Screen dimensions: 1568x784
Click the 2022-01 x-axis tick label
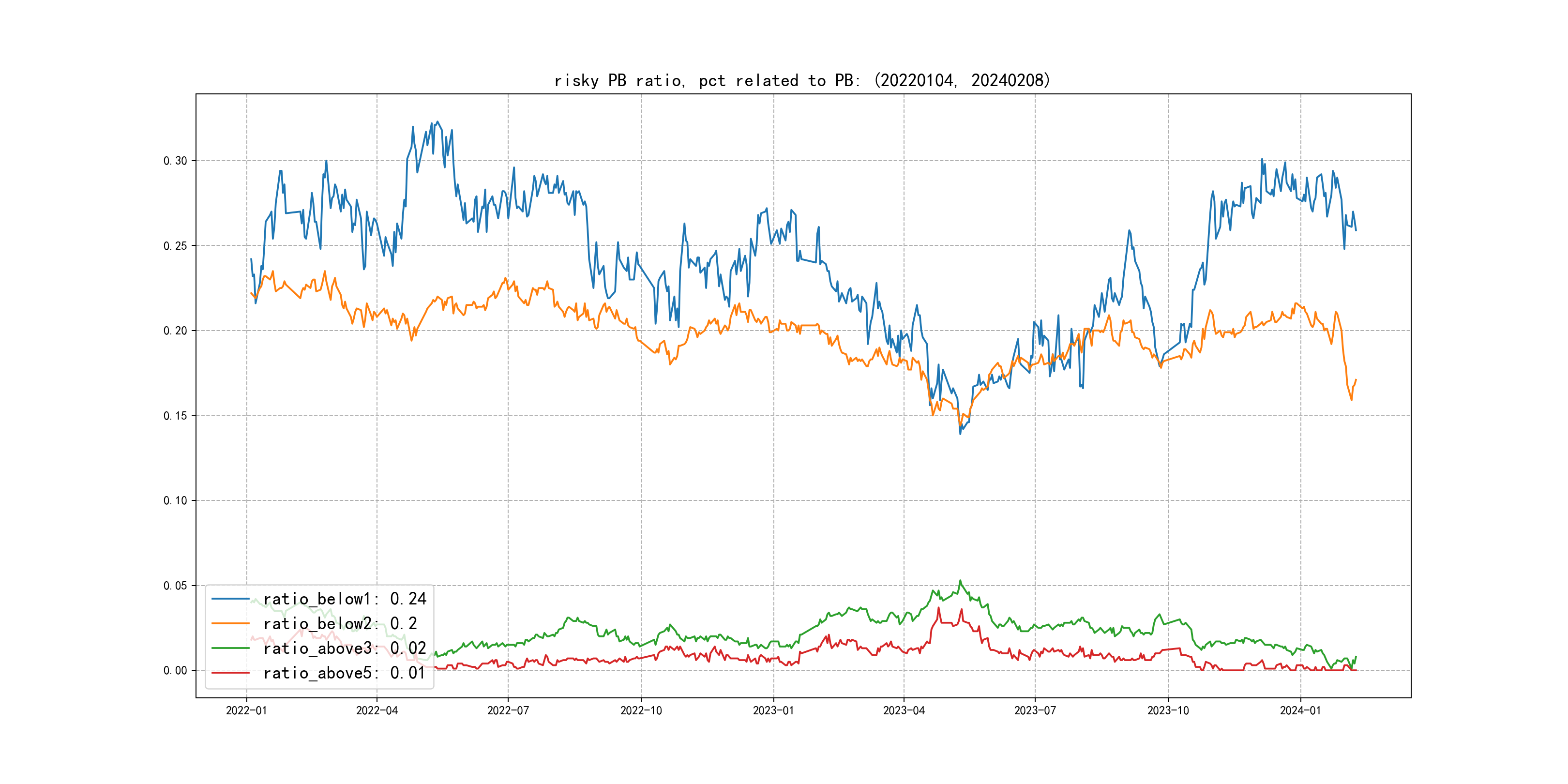246,710
